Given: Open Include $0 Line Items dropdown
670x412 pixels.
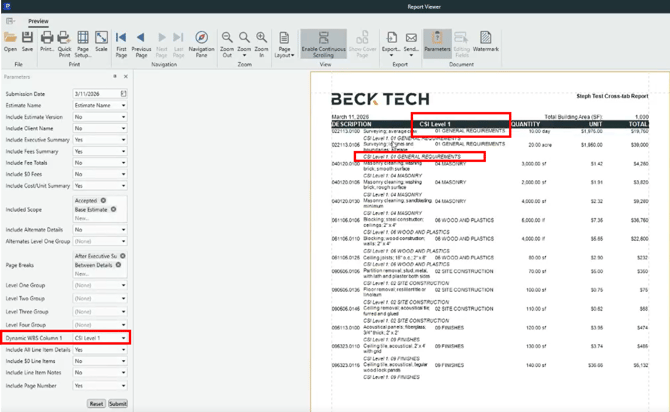Looking at the screenshot, I should (123, 361).
